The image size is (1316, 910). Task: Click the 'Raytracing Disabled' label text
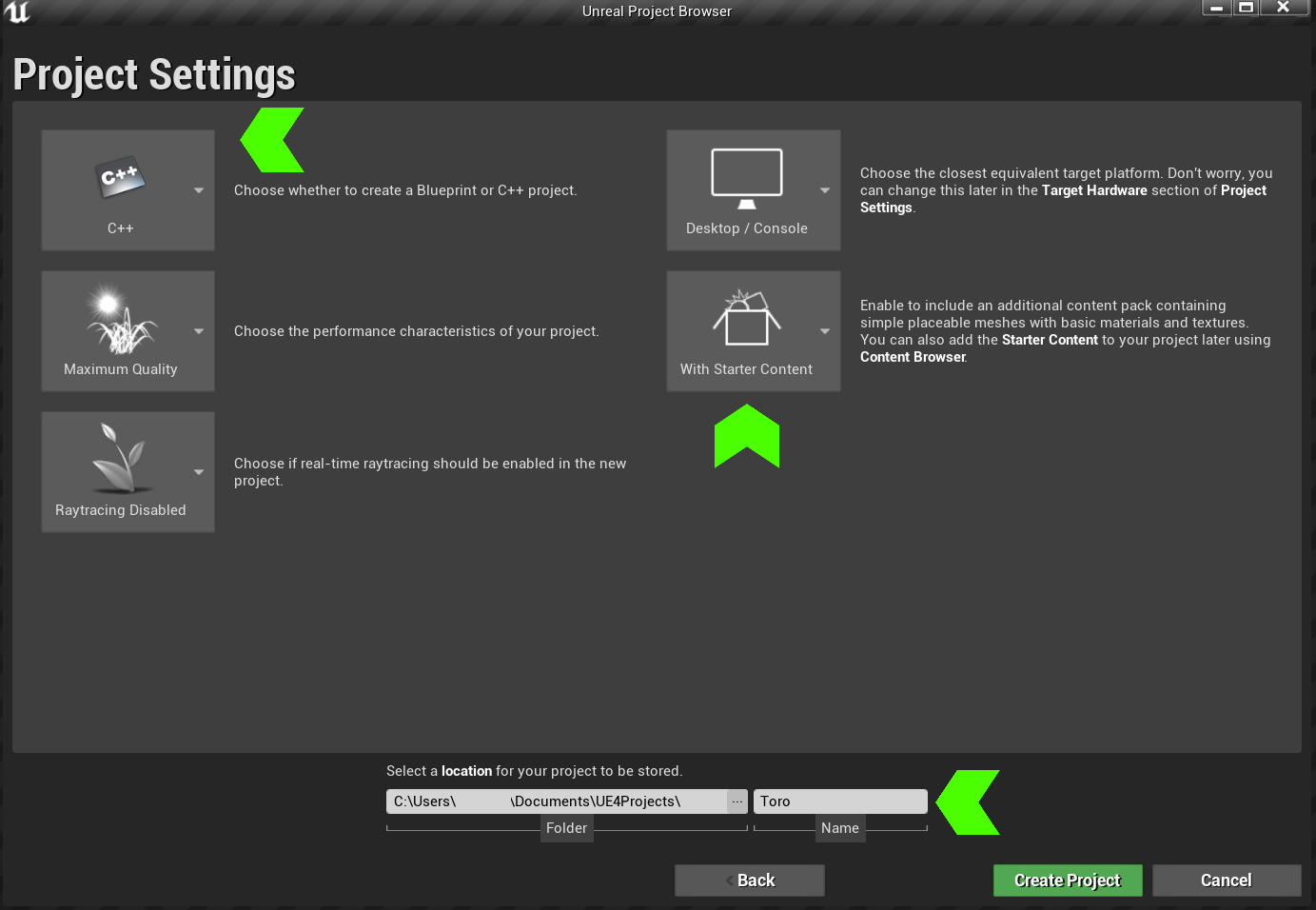[x=121, y=510]
